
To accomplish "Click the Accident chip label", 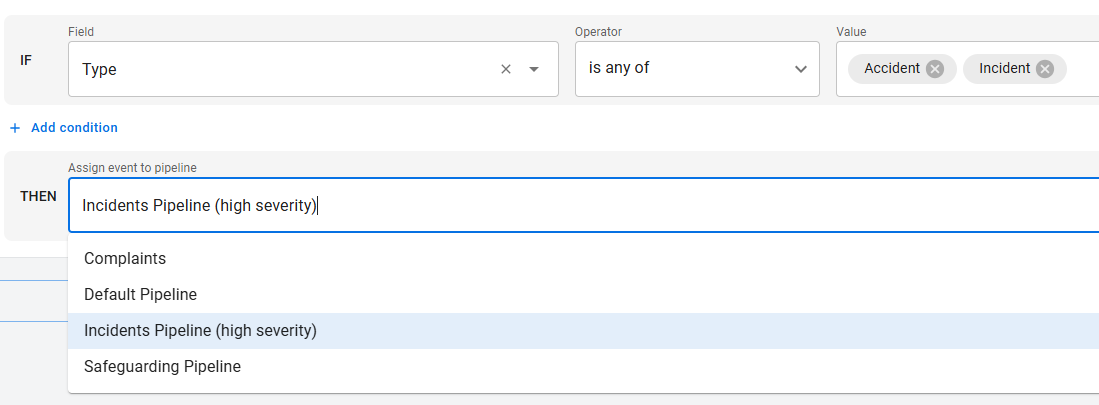I will 891,69.
